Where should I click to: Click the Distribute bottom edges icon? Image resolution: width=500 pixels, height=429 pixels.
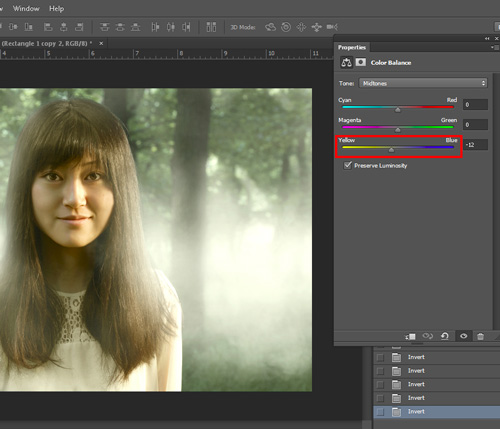coord(135,27)
